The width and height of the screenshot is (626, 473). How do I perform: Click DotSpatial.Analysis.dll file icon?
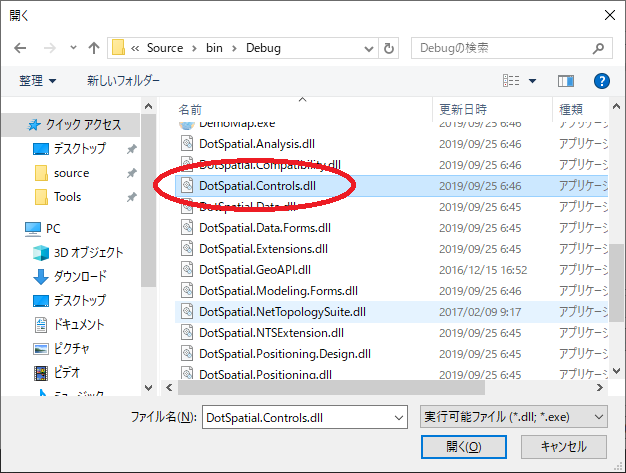pos(187,143)
